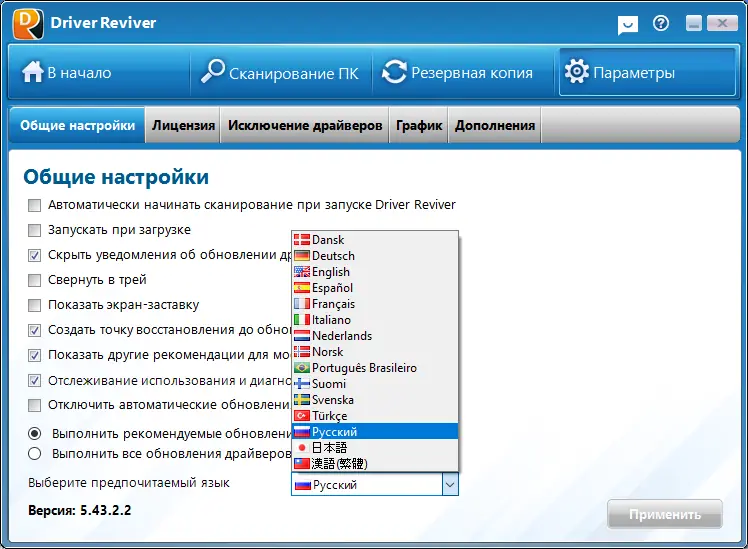Choose Norsk from language list

click(x=375, y=352)
